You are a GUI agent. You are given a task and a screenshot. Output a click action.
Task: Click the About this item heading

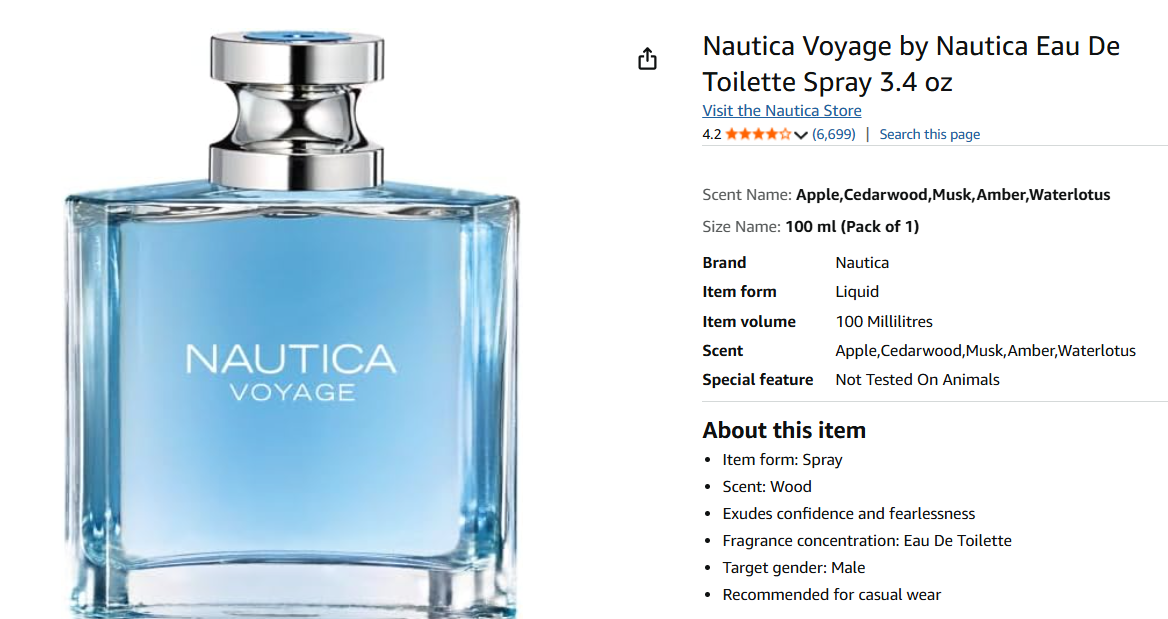click(784, 430)
